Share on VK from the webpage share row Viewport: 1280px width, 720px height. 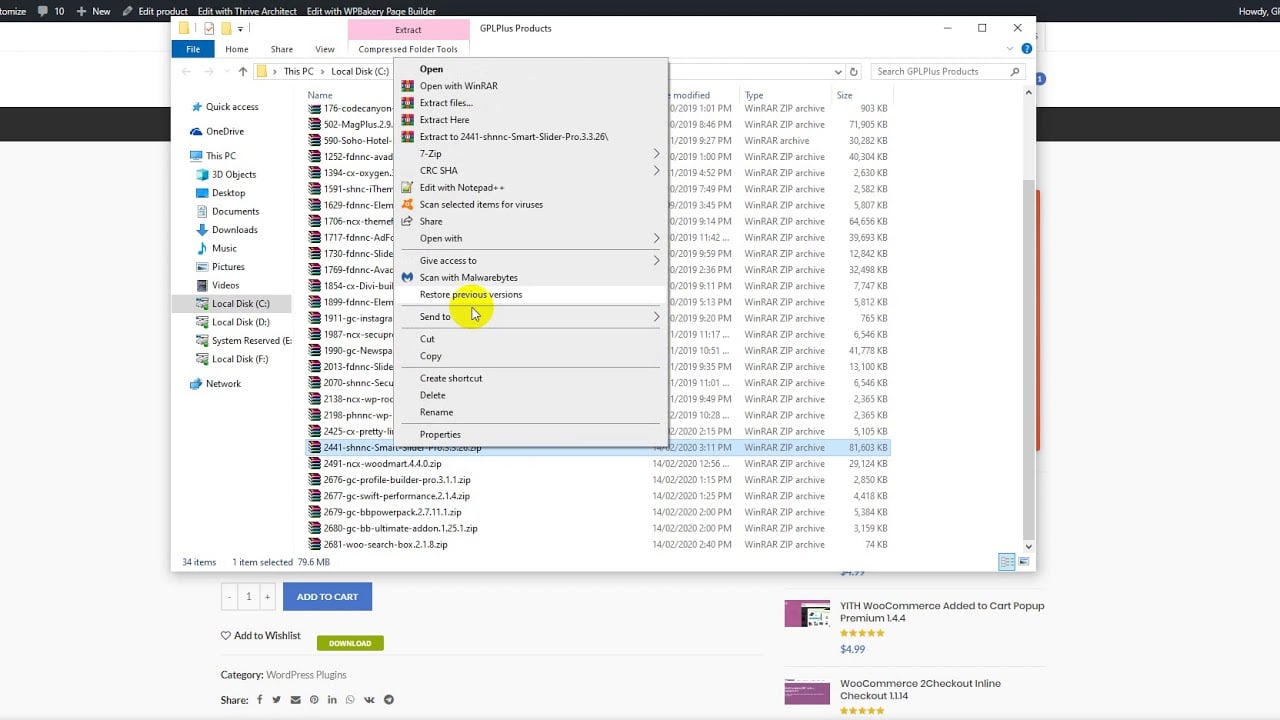click(369, 700)
